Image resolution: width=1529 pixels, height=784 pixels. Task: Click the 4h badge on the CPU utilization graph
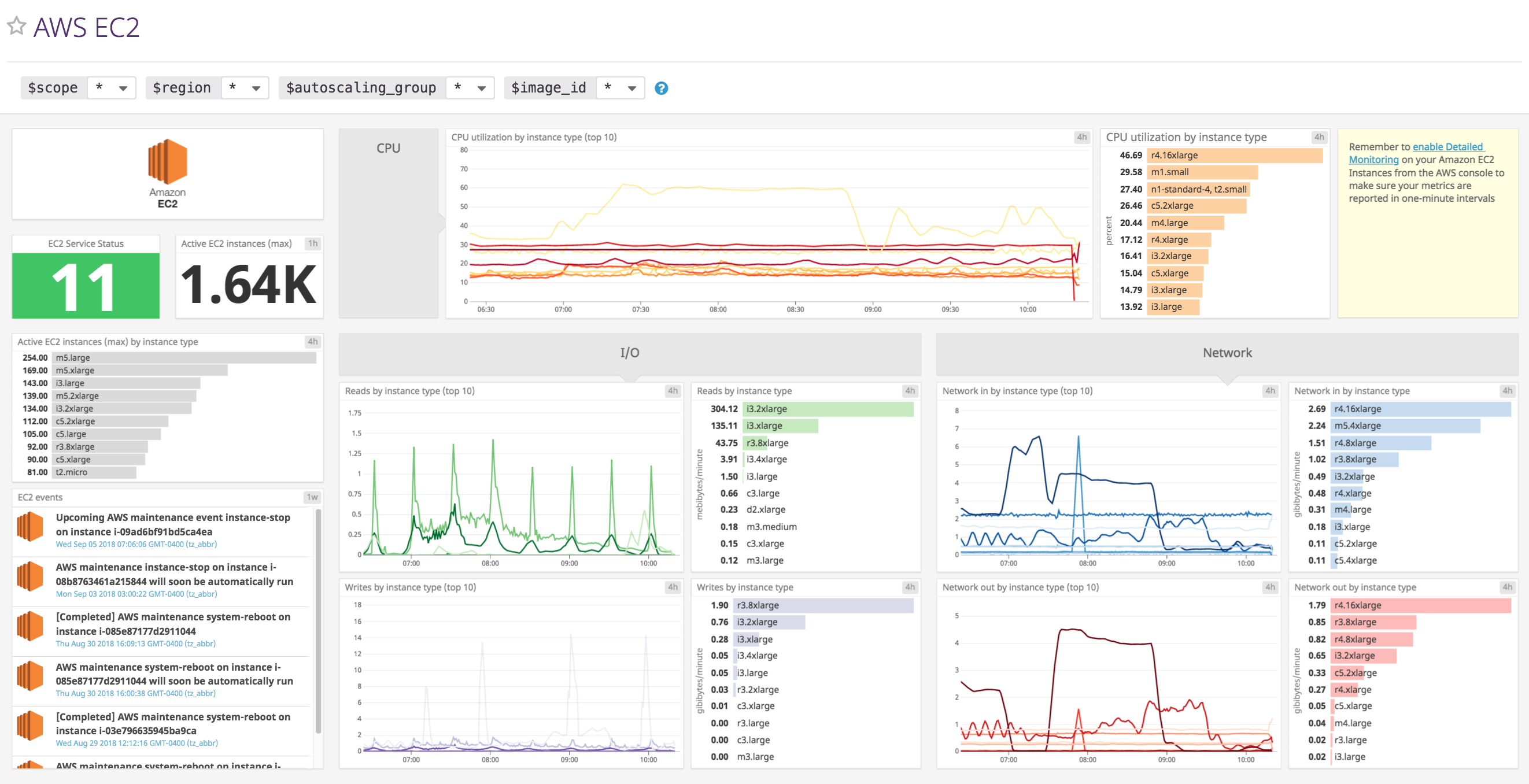pyautogui.click(x=1081, y=137)
